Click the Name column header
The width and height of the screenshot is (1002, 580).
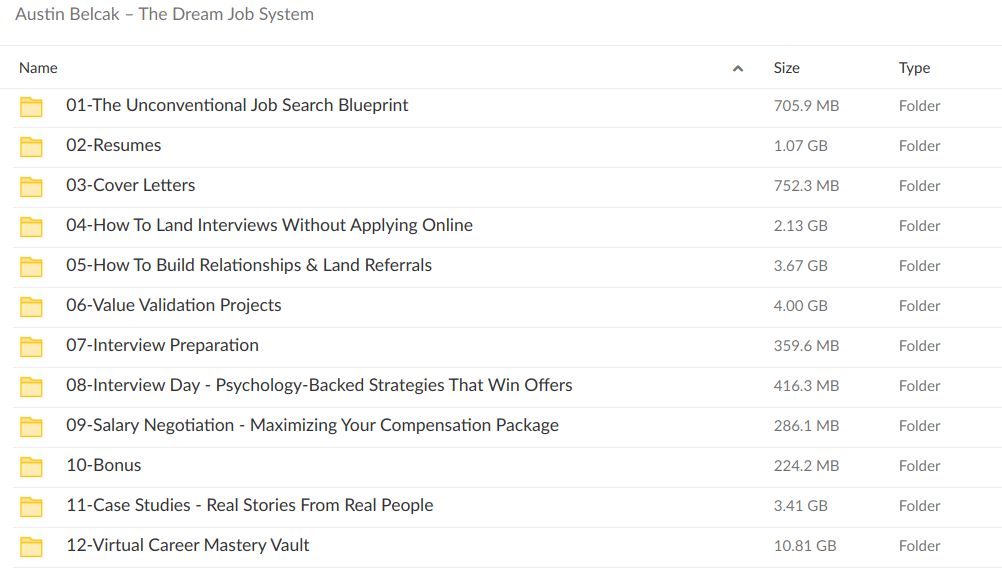coord(38,68)
